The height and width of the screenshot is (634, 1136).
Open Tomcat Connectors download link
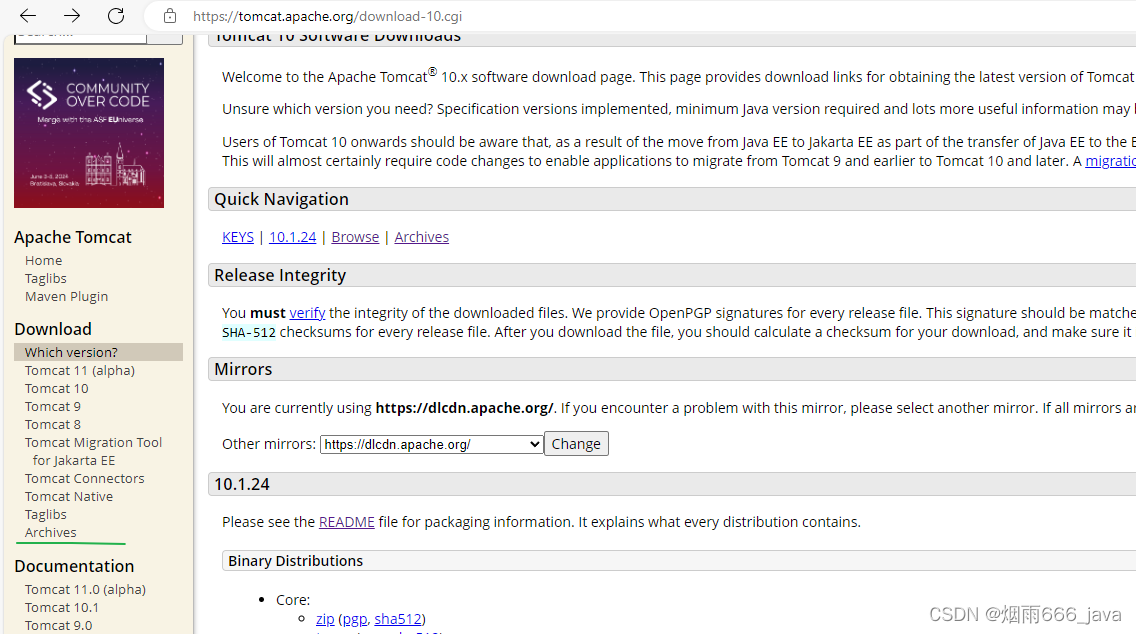tap(85, 478)
